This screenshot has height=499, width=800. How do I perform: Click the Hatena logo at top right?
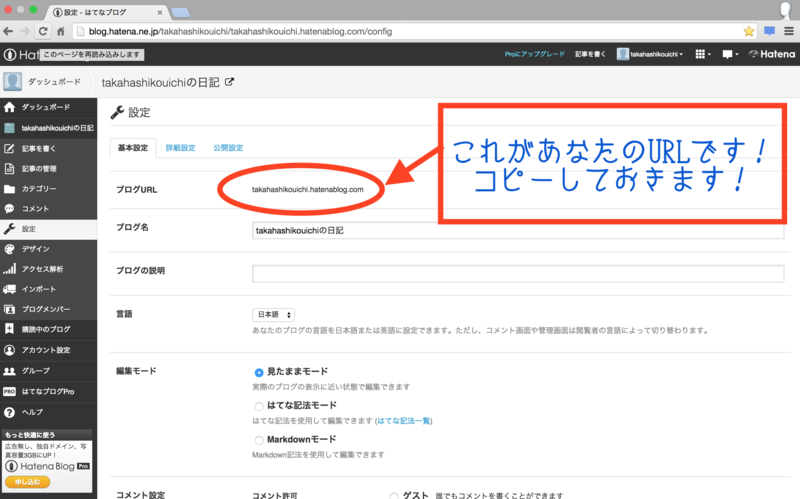pyautogui.click(x=772, y=54)
